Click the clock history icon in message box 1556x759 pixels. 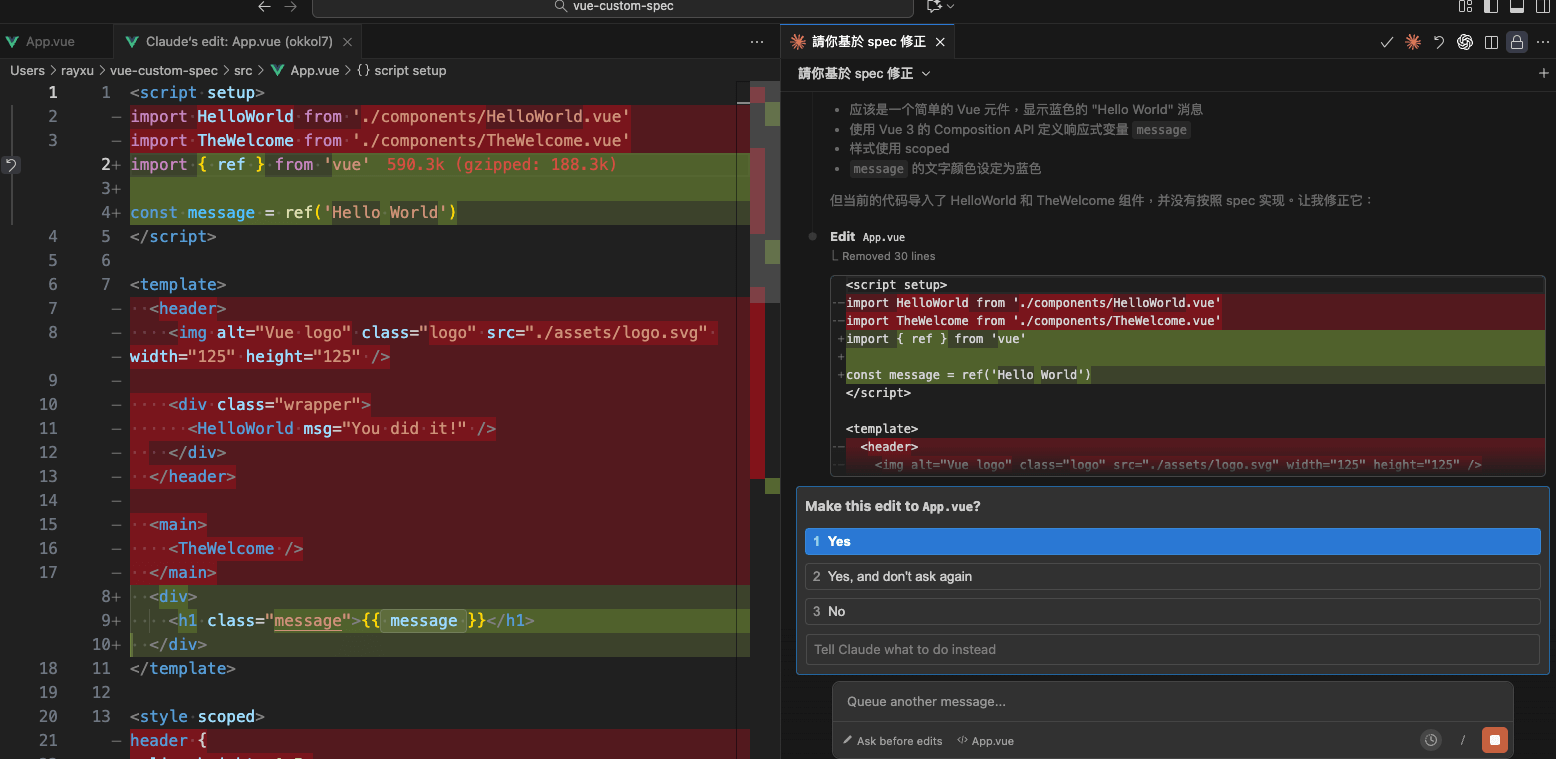click(x=1431, y=740)
